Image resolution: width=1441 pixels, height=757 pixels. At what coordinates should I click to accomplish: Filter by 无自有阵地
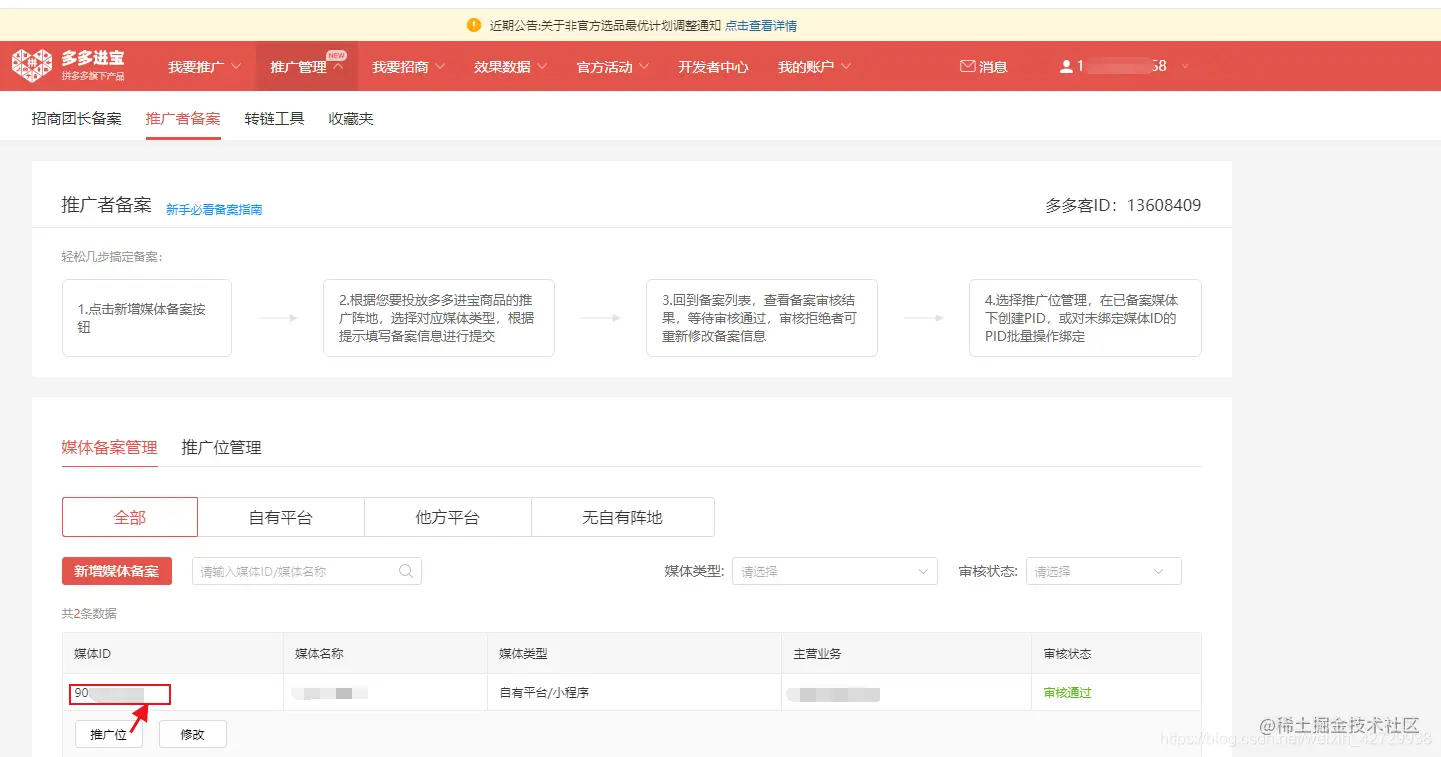(623, 517)
